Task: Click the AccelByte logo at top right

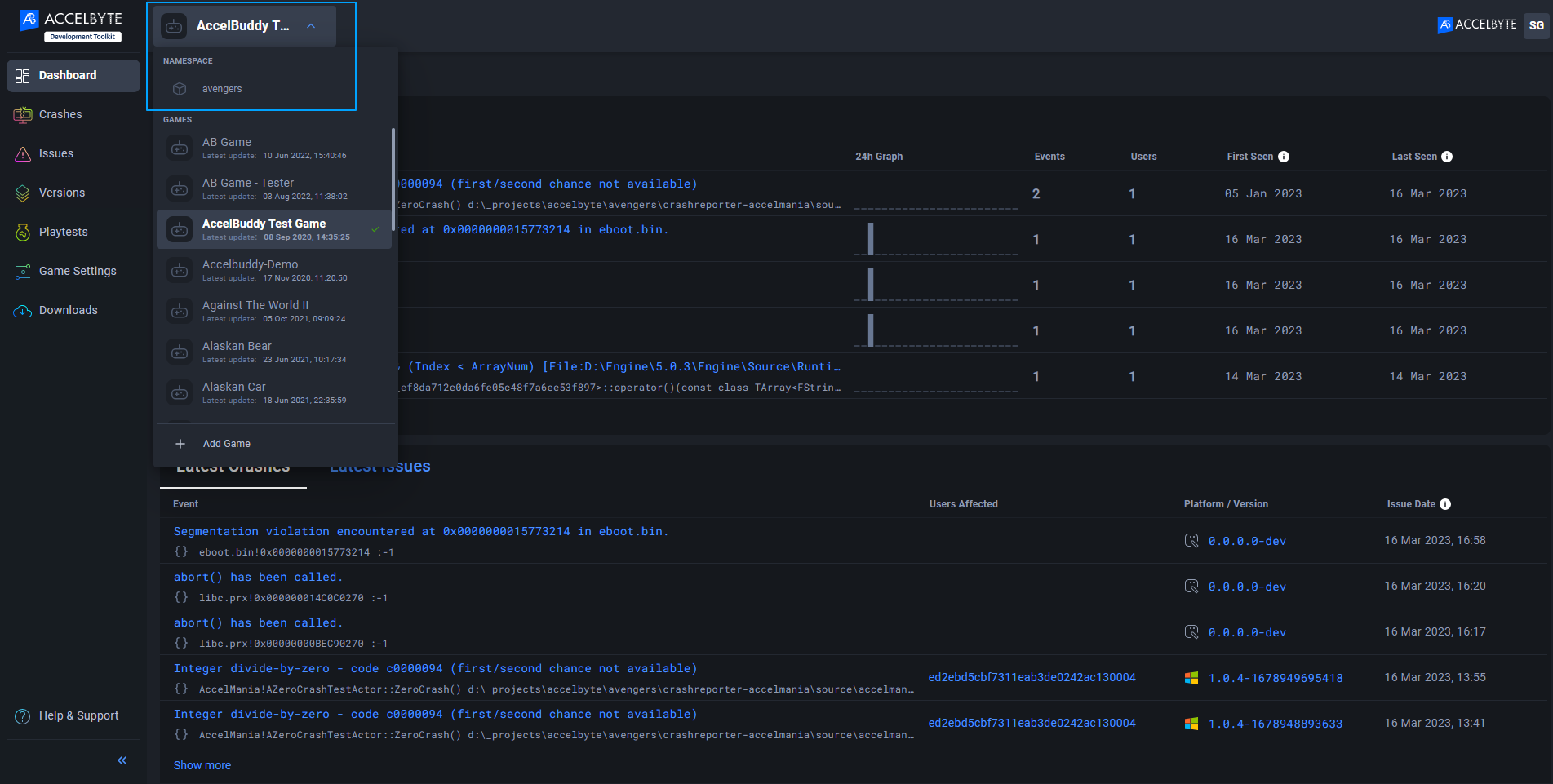Action: click(x=1477, y=24)
